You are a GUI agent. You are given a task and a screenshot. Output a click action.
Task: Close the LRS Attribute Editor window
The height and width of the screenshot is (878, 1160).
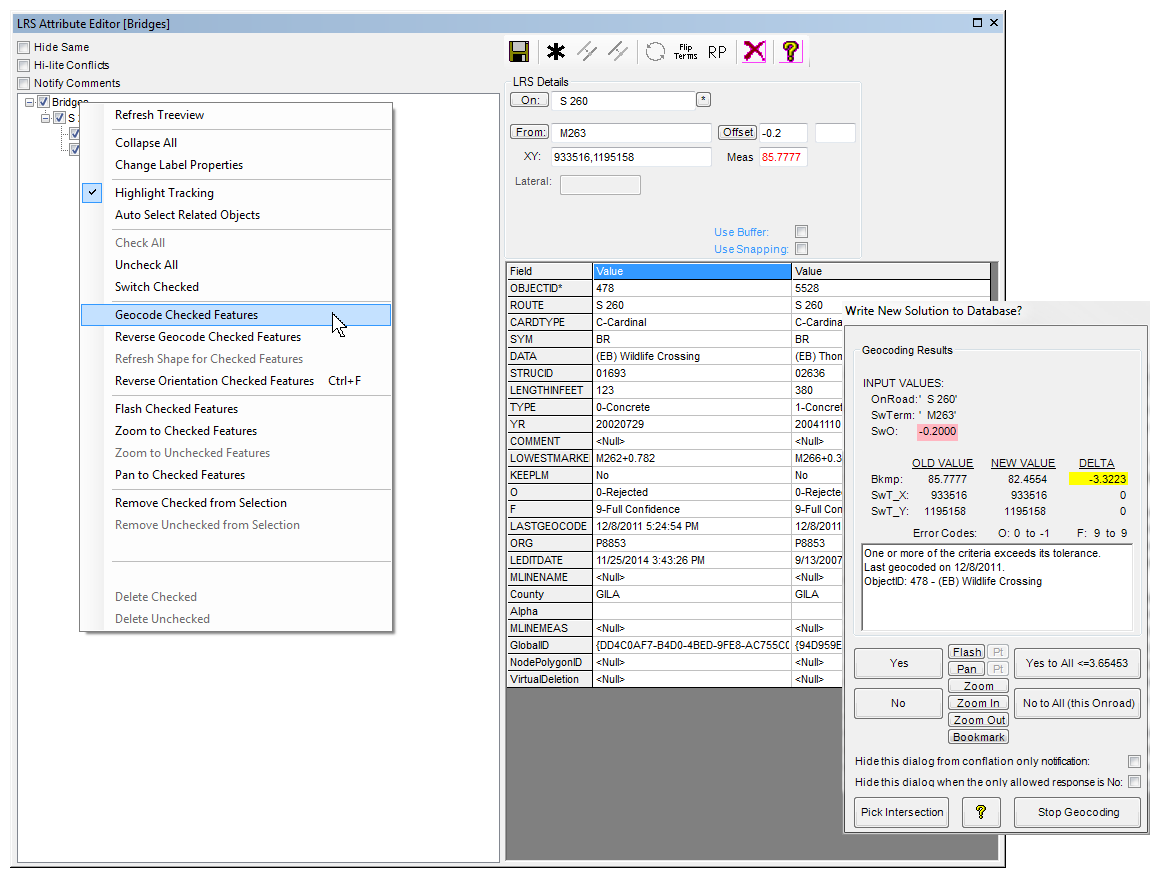click(x=994, y=23)
